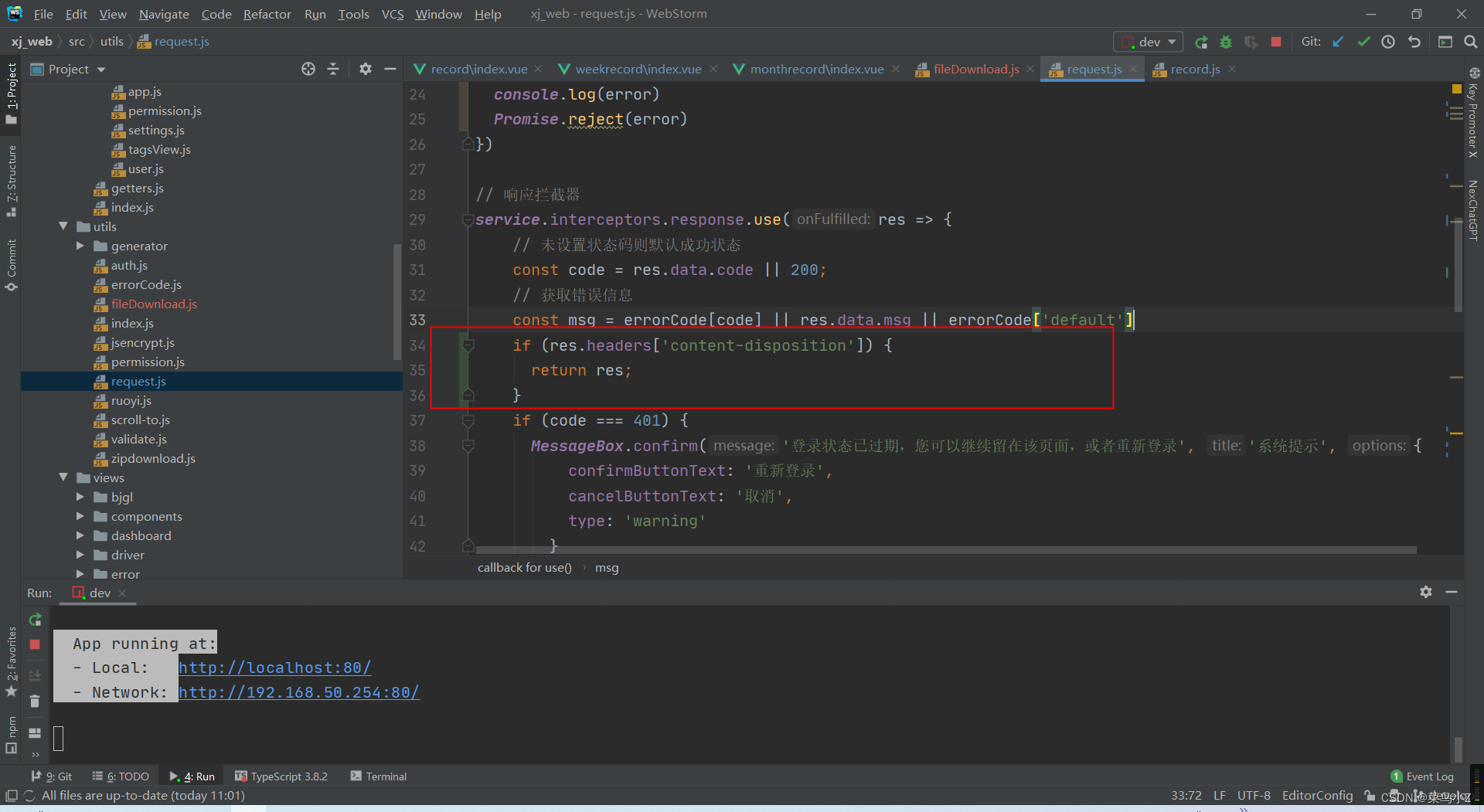Image resolution: width=1484 pixels, height=812 pixels.
Task: Rollback changes with the undo arrow icon
Action: pos(1414,42)
